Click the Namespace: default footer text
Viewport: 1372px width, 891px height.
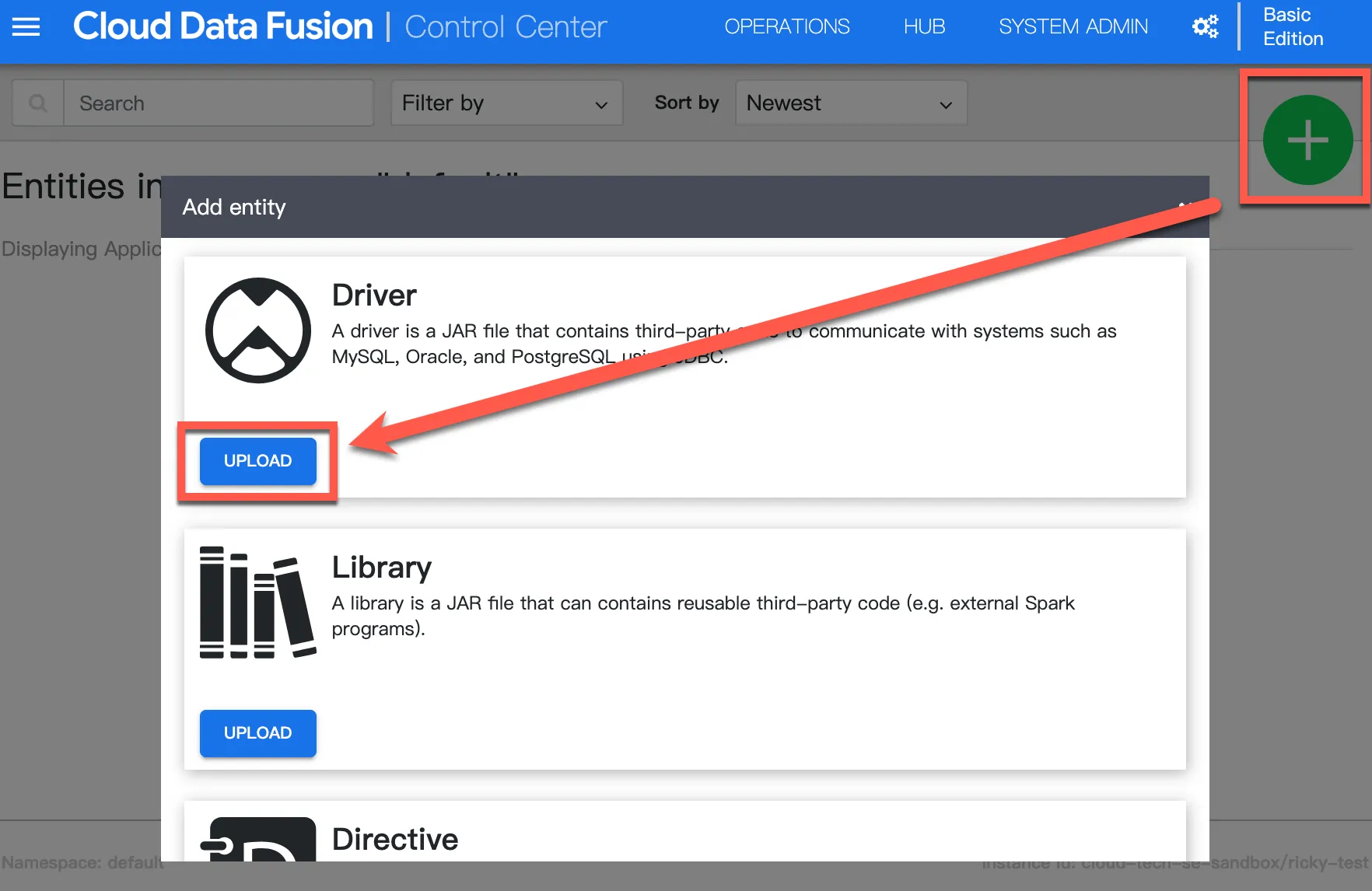[82, 862]
